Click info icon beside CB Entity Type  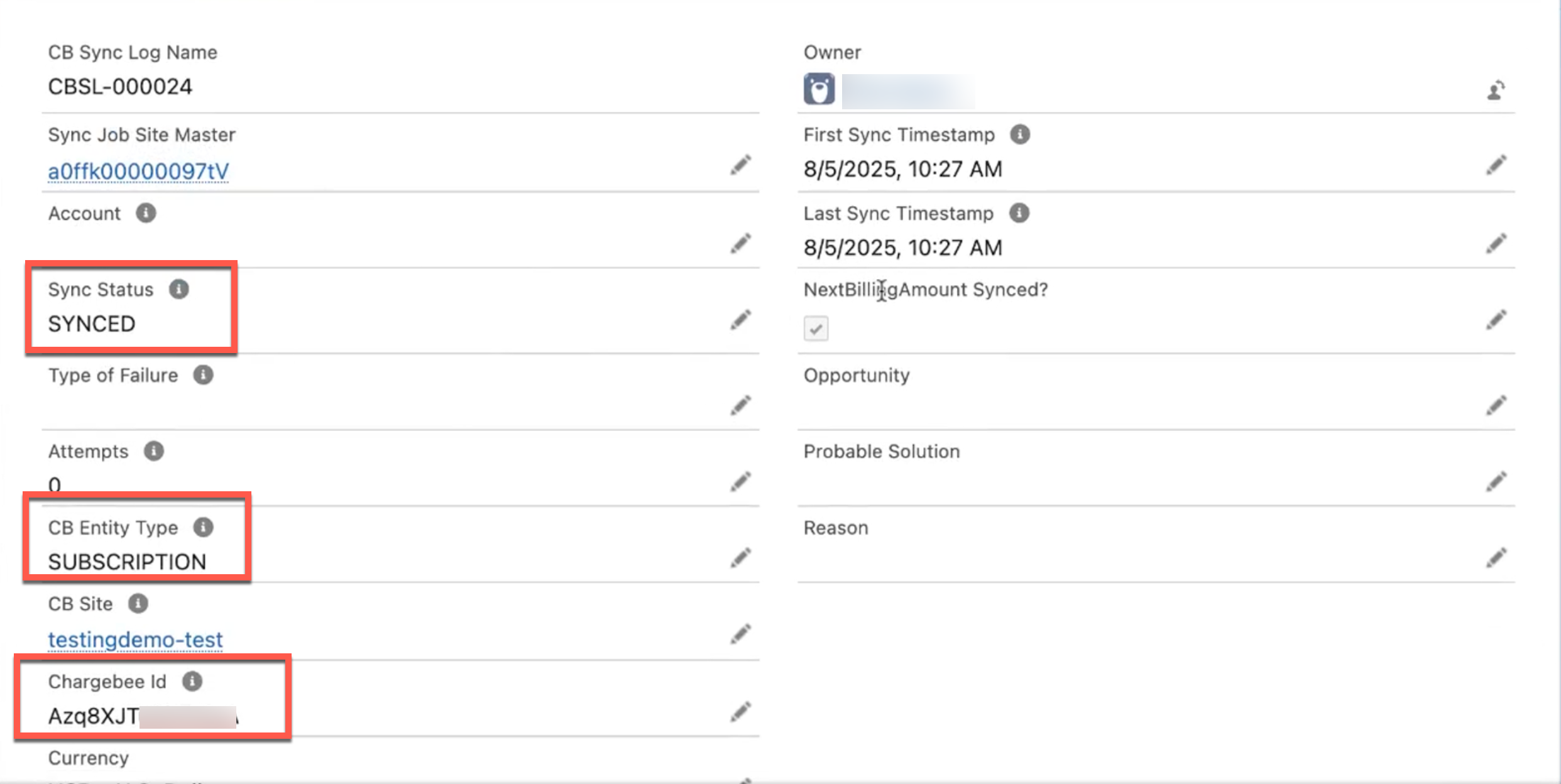point(203,527)
